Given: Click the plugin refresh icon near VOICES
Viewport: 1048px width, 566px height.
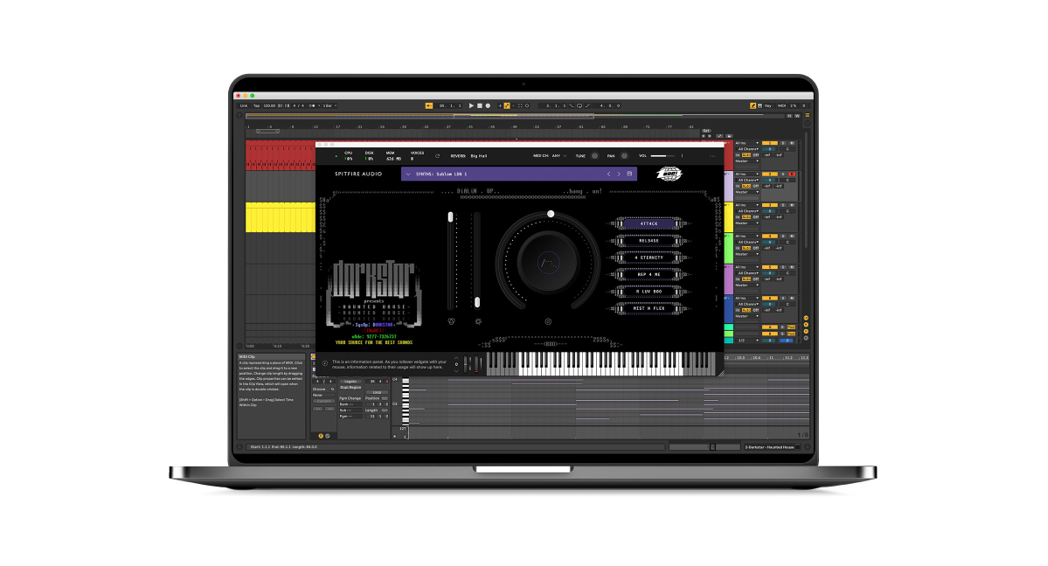Looking at the screenshot, I should click(438, 156).
